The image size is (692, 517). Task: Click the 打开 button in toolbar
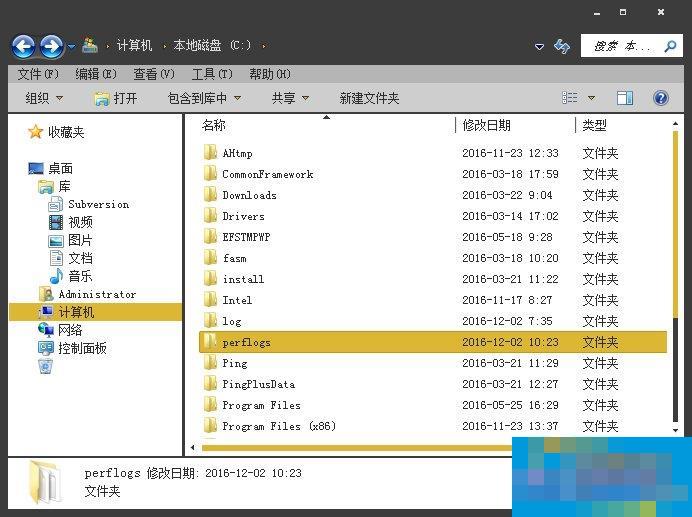[x=116, y=98]
